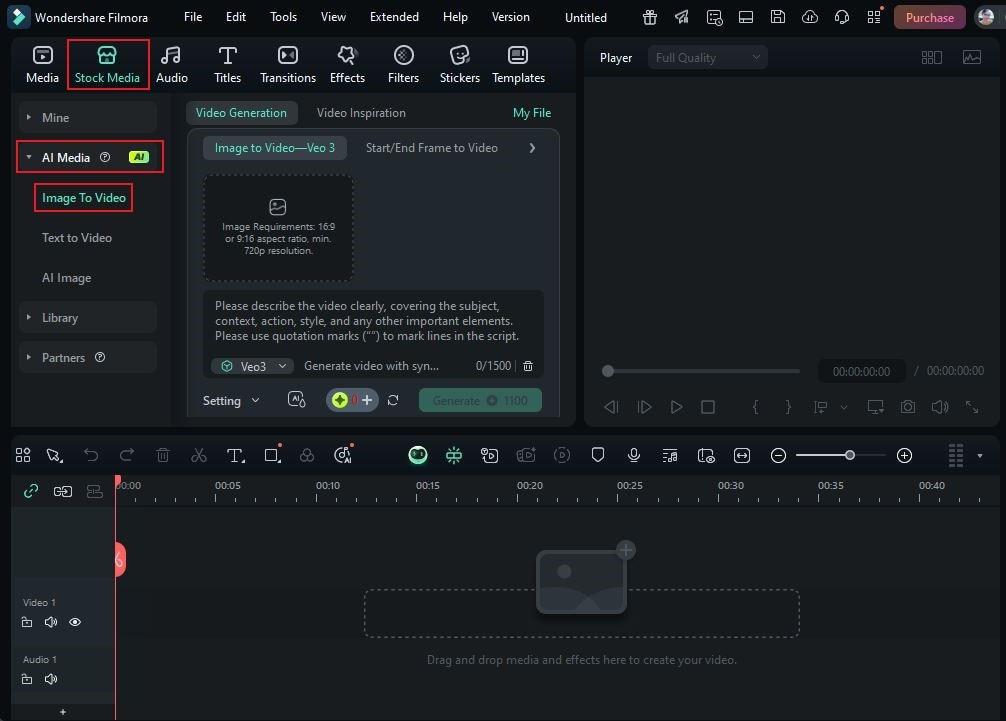Zoom in timeline with plus button
This screenshot has height=721, width=1006.
click(904, 455)
